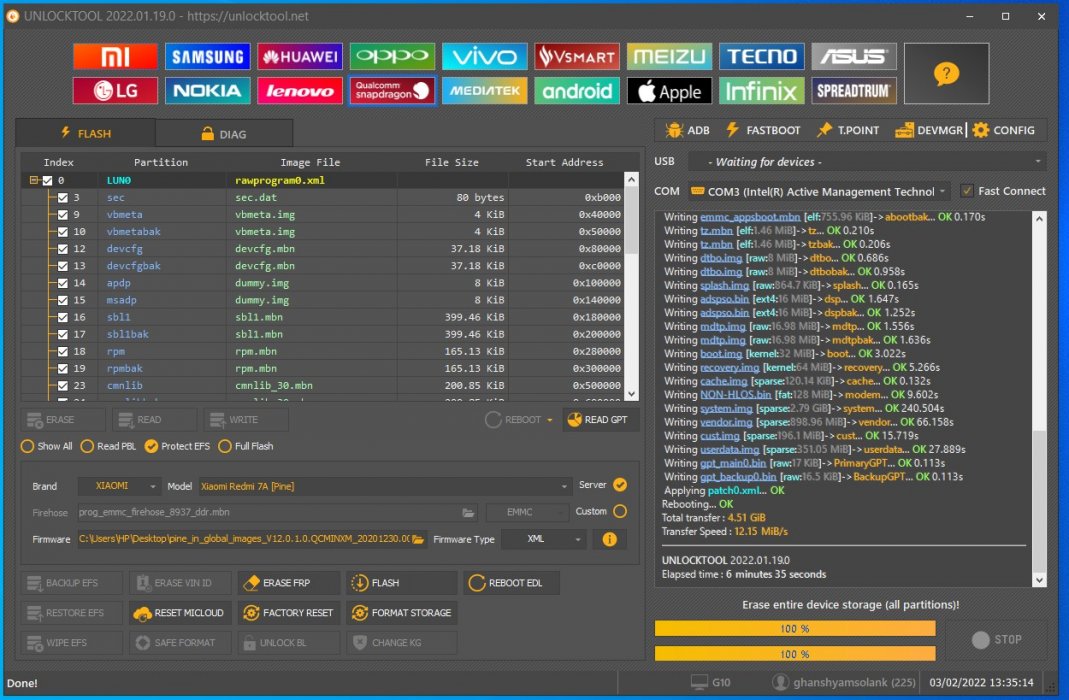Browse for Firehose loader file
1069x700 pixels.
tap(468, 513)
